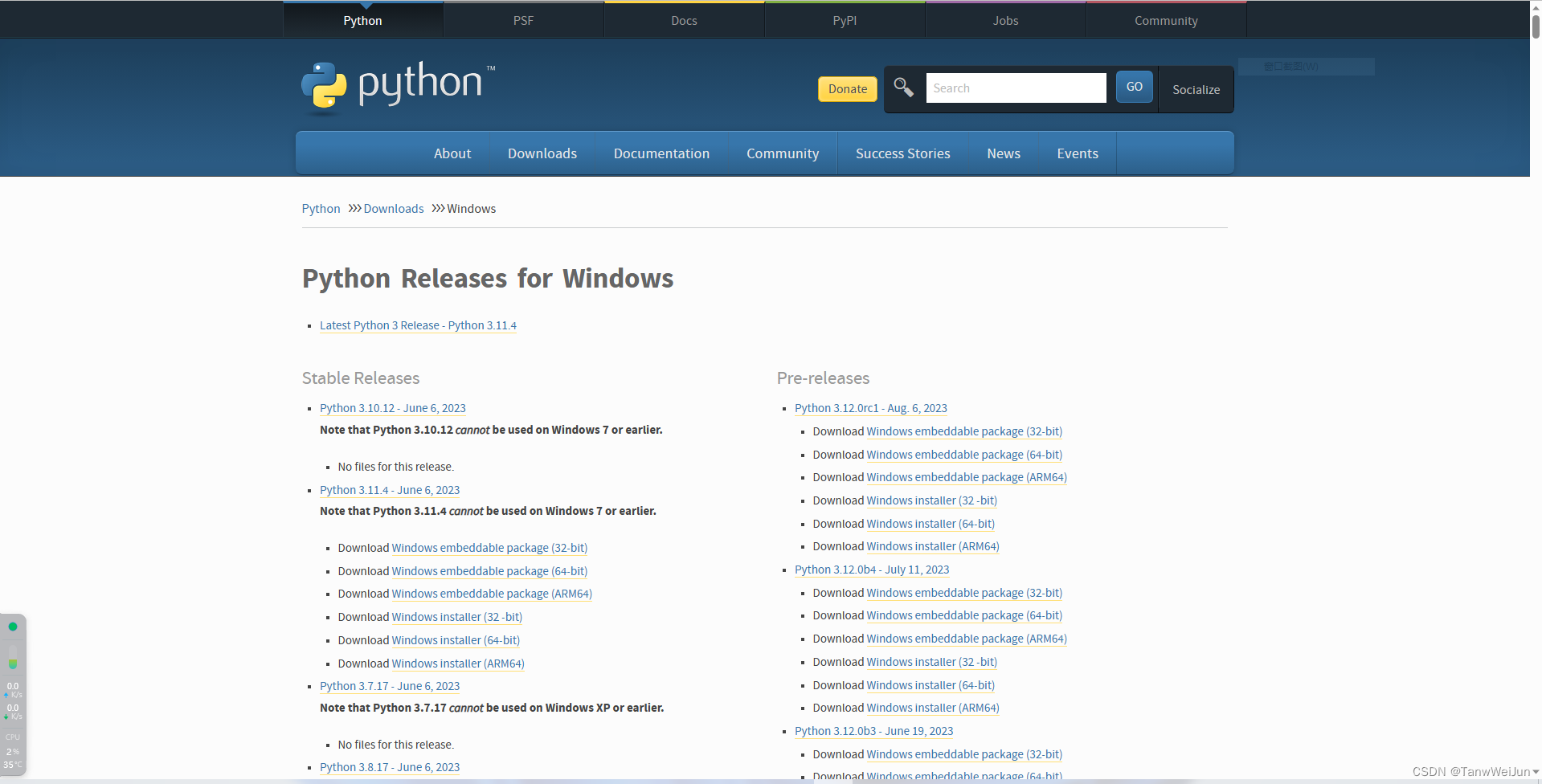
Task: Click the magnifying glass search icon
Action: [904, 88]
